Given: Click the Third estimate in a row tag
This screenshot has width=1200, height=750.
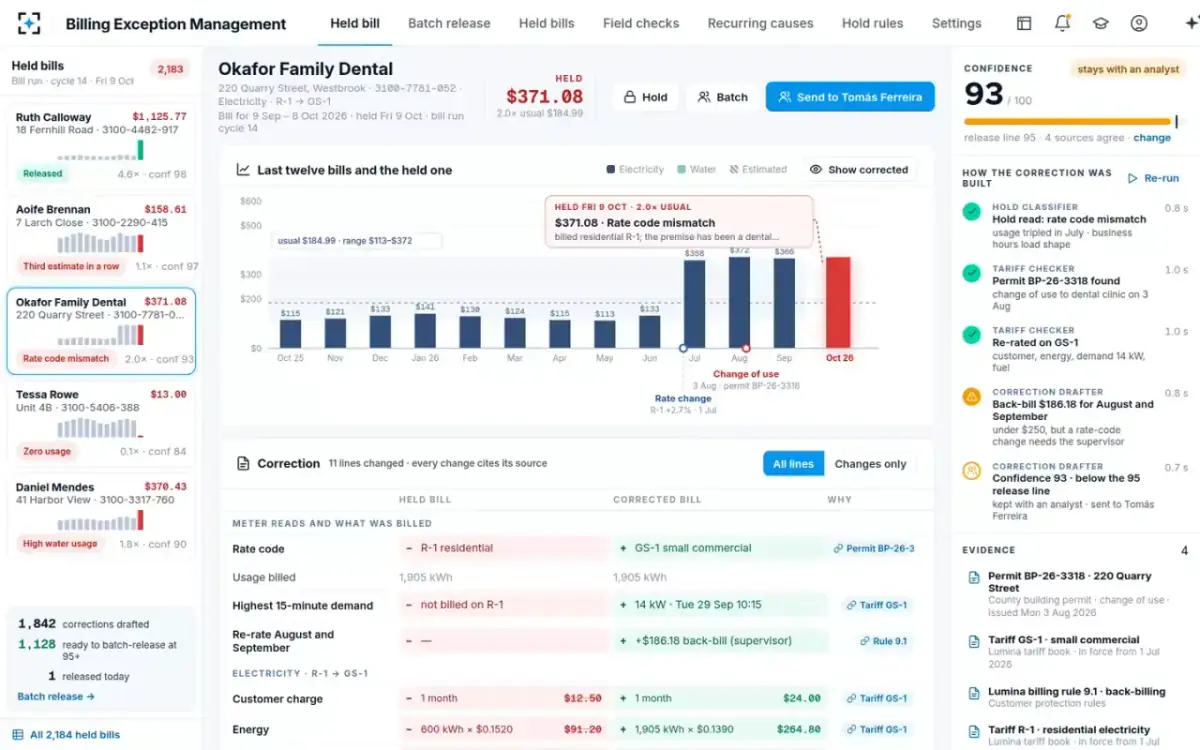Looking at the screenshot, I should coord(71,267).
